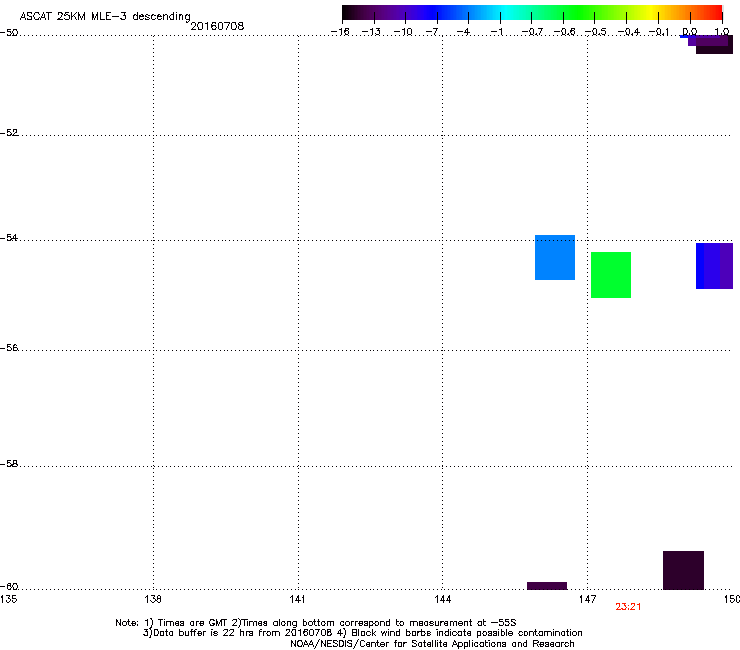This screenshot has height=650, width=740.
Task: Click the light blue data square near latitude -54
Action: (x=555, y=257)
